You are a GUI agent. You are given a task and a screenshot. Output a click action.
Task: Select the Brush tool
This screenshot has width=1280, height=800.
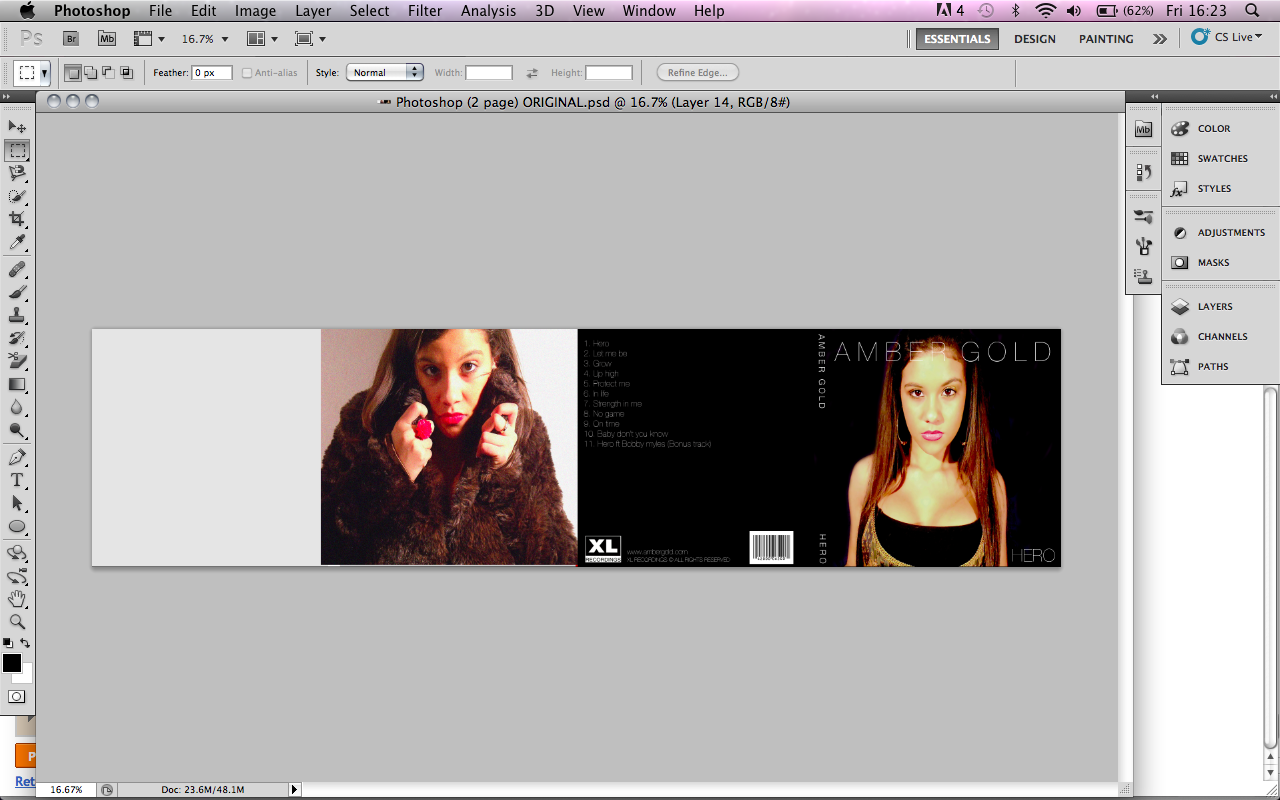(17, 293)
